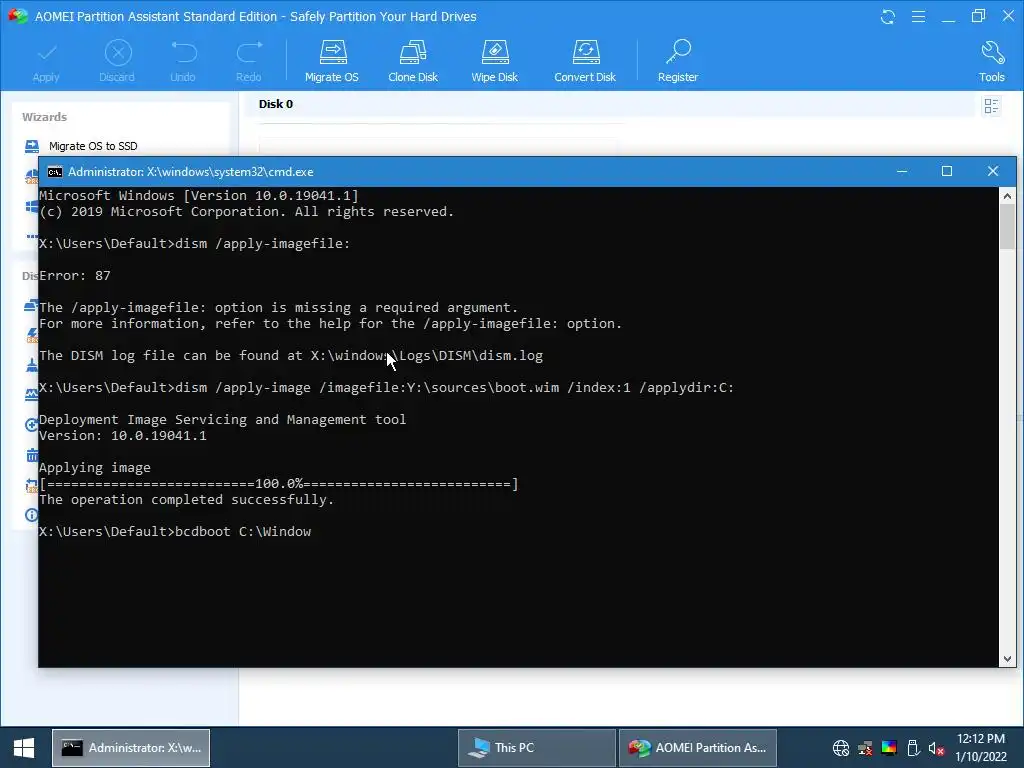The image size is (1024, 768).
Task: Click the cmd vertical scrollbar thumb
Action: [1007, 226]
